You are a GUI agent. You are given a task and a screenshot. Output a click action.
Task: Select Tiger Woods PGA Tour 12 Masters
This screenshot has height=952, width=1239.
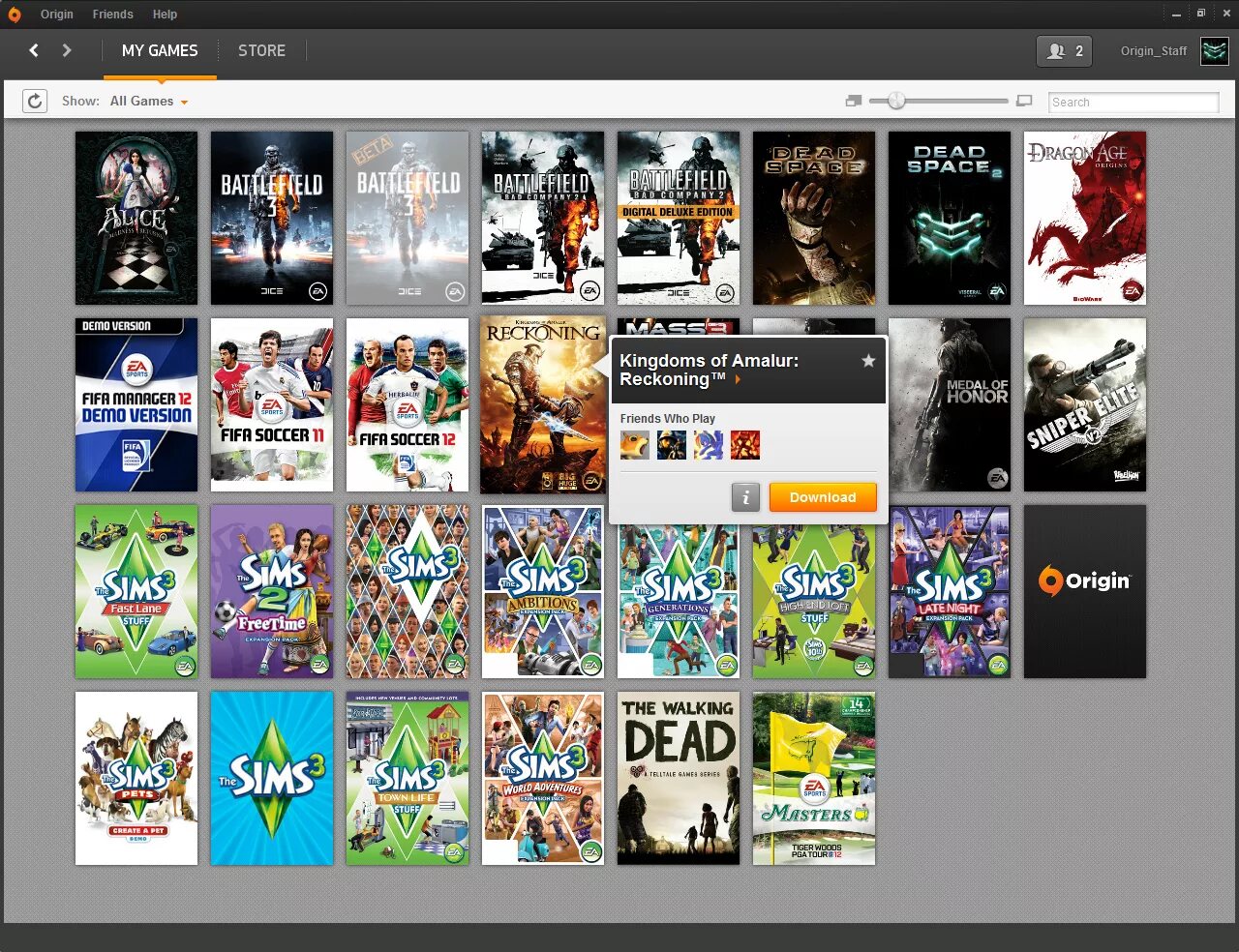pos(814,779)
